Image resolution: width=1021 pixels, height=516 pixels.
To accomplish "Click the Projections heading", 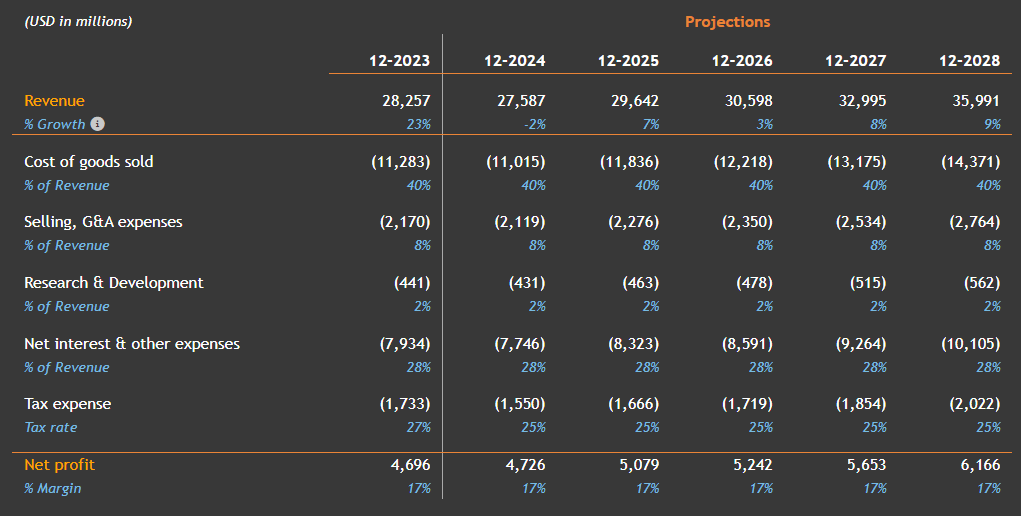I will pos(727,22).
